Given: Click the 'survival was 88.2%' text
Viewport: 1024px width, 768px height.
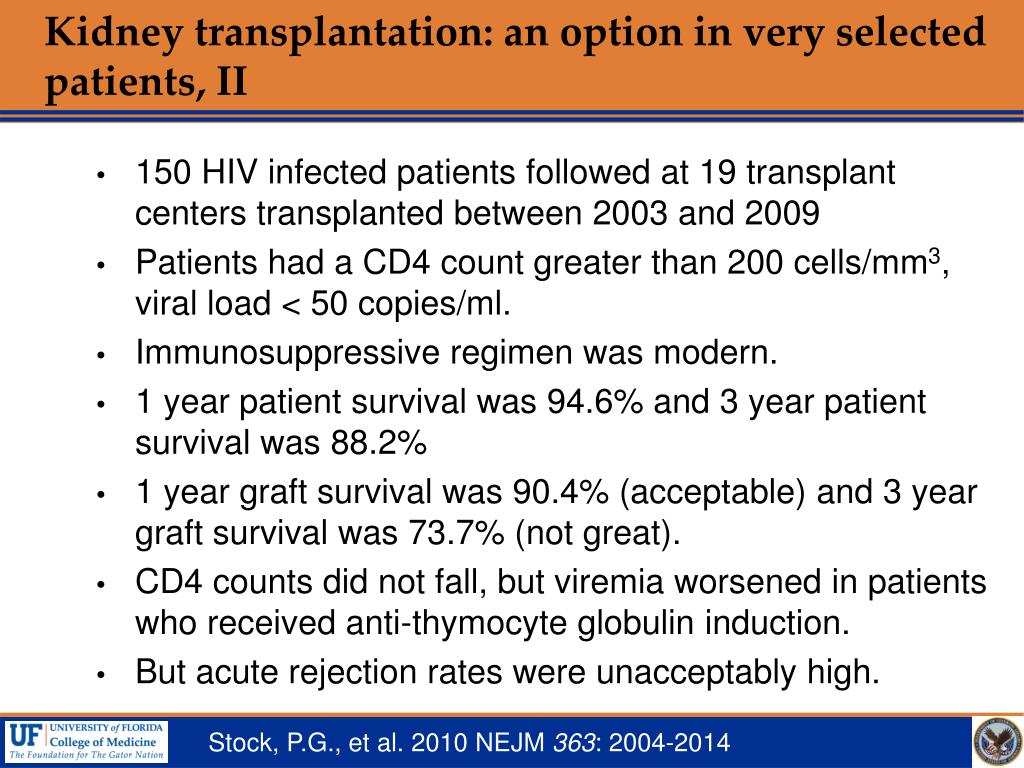Looking at the screenshot, I should [281, 443].
